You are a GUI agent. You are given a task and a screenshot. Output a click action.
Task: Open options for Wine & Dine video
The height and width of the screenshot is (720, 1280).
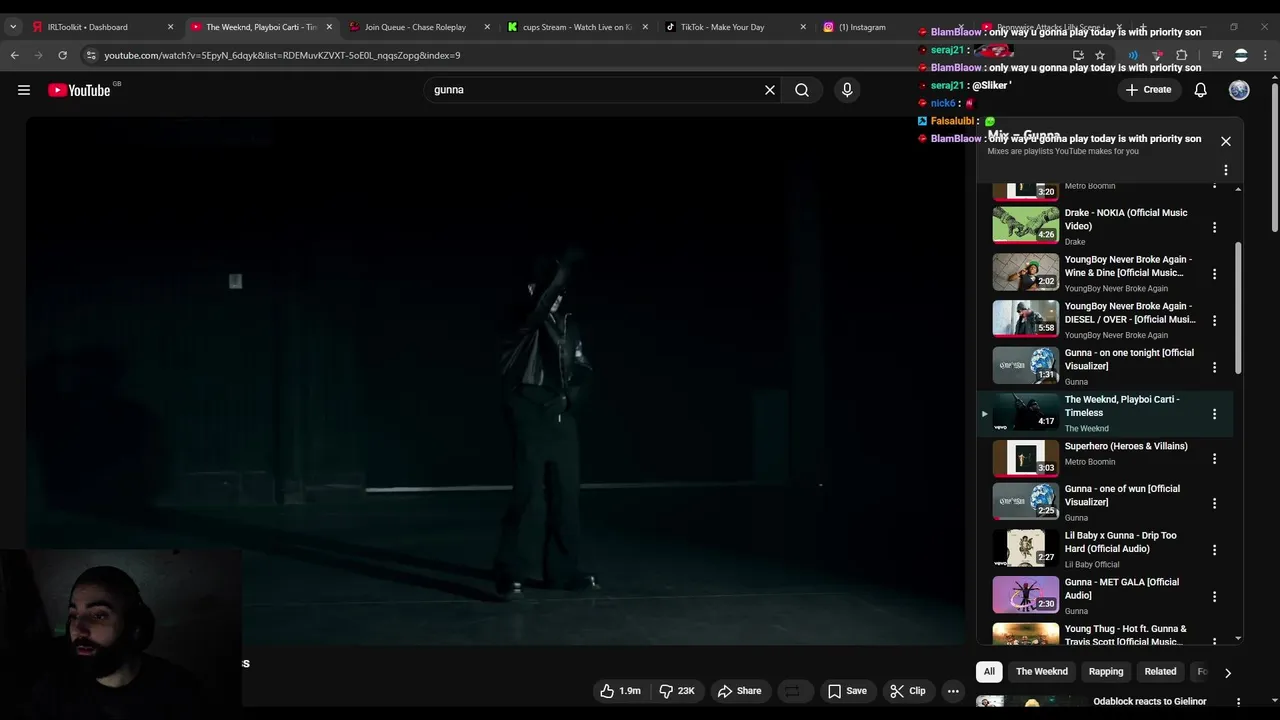point(1215,274)
